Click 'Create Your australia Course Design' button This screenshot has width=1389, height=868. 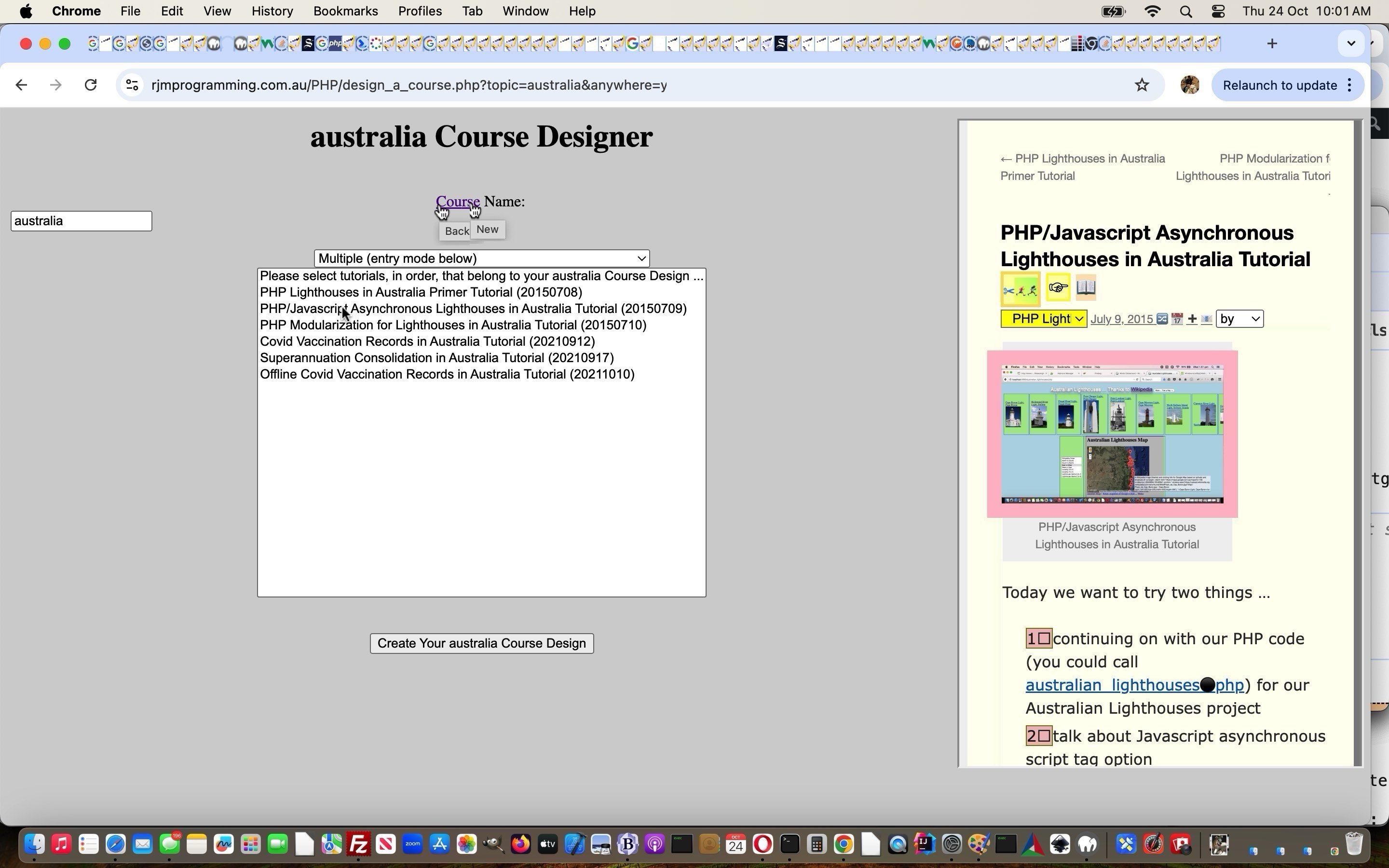481,644
